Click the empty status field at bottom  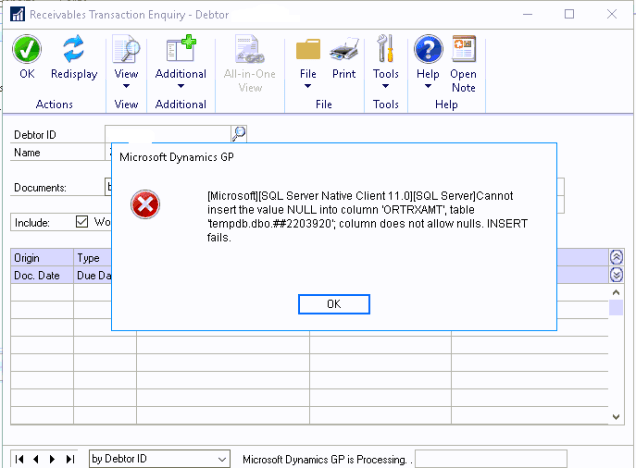tap(491, 459)
